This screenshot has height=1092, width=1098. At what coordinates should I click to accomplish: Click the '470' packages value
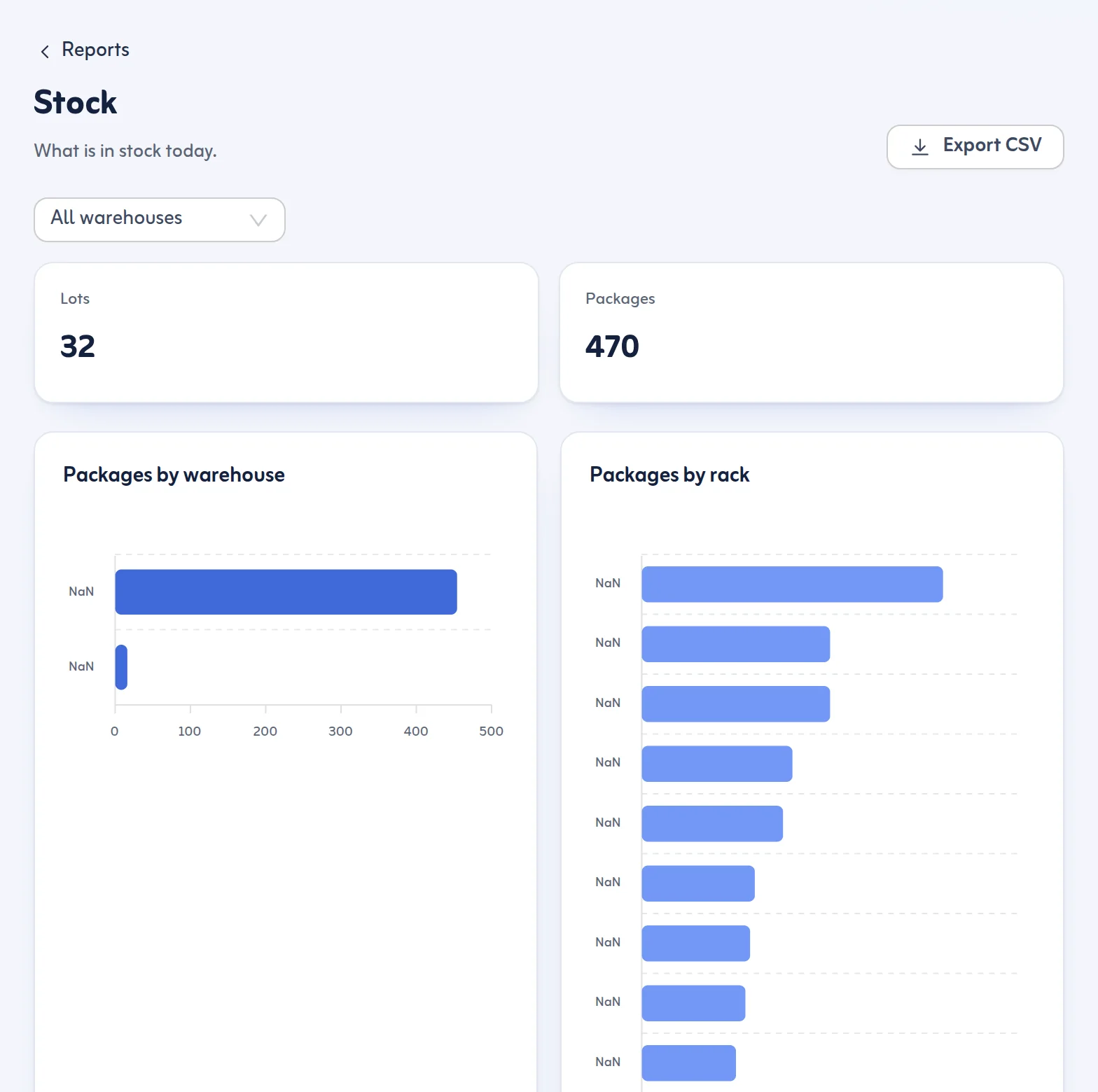click(x=612, y=346)
